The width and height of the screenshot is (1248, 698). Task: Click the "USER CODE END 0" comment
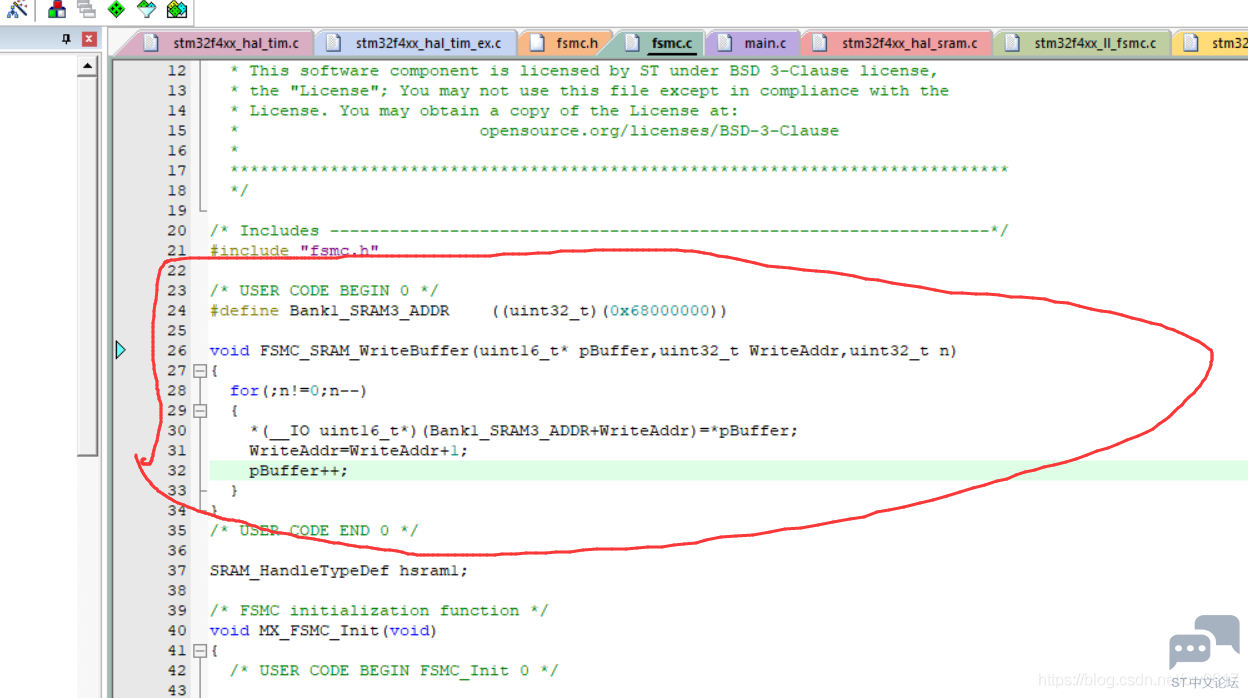click(x=314, y=530)
